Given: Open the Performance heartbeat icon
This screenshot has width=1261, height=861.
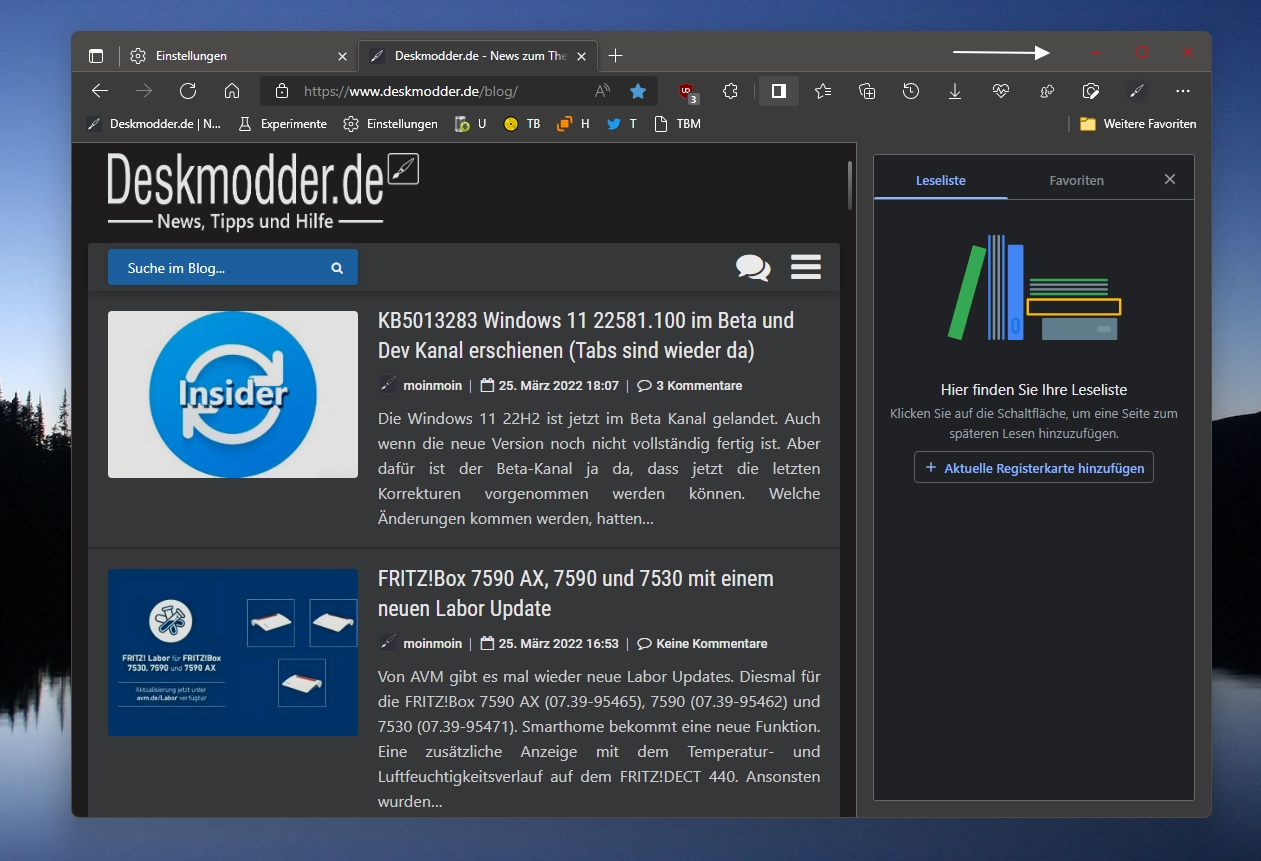Looking at the screenshot, I should (1001, 91).
